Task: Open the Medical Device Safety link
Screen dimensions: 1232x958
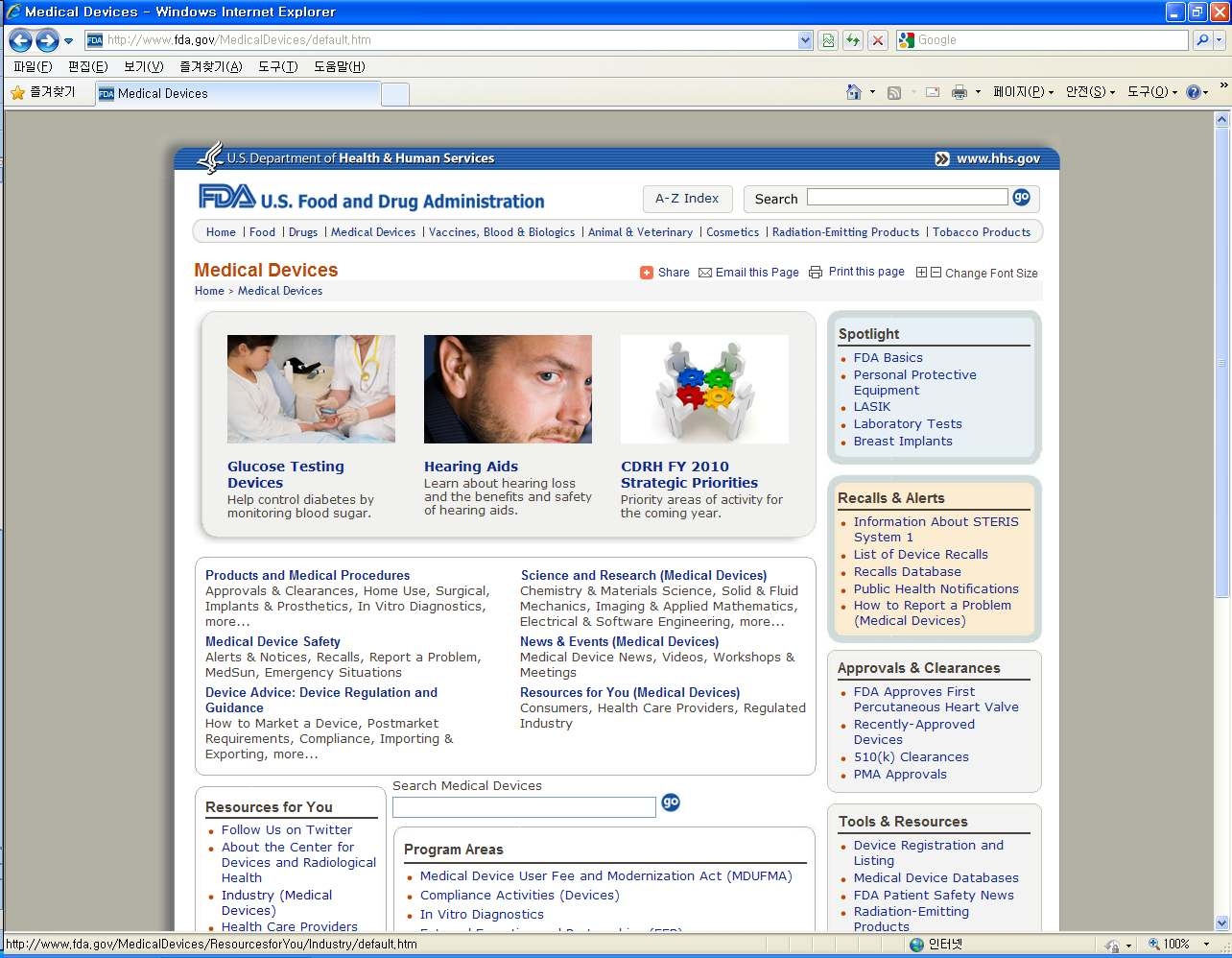Action: coord(272,642)
